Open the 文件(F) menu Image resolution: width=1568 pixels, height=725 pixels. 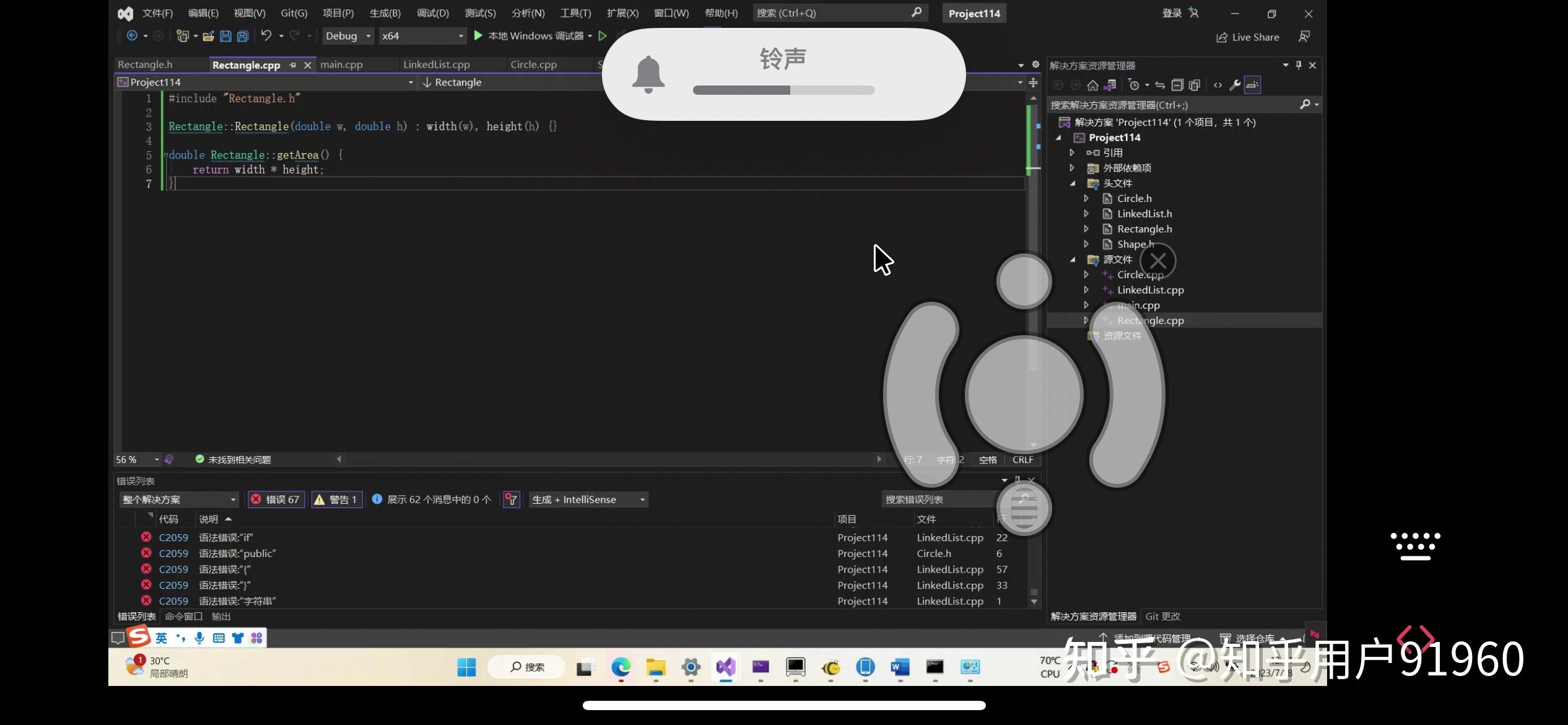point(157,13)
